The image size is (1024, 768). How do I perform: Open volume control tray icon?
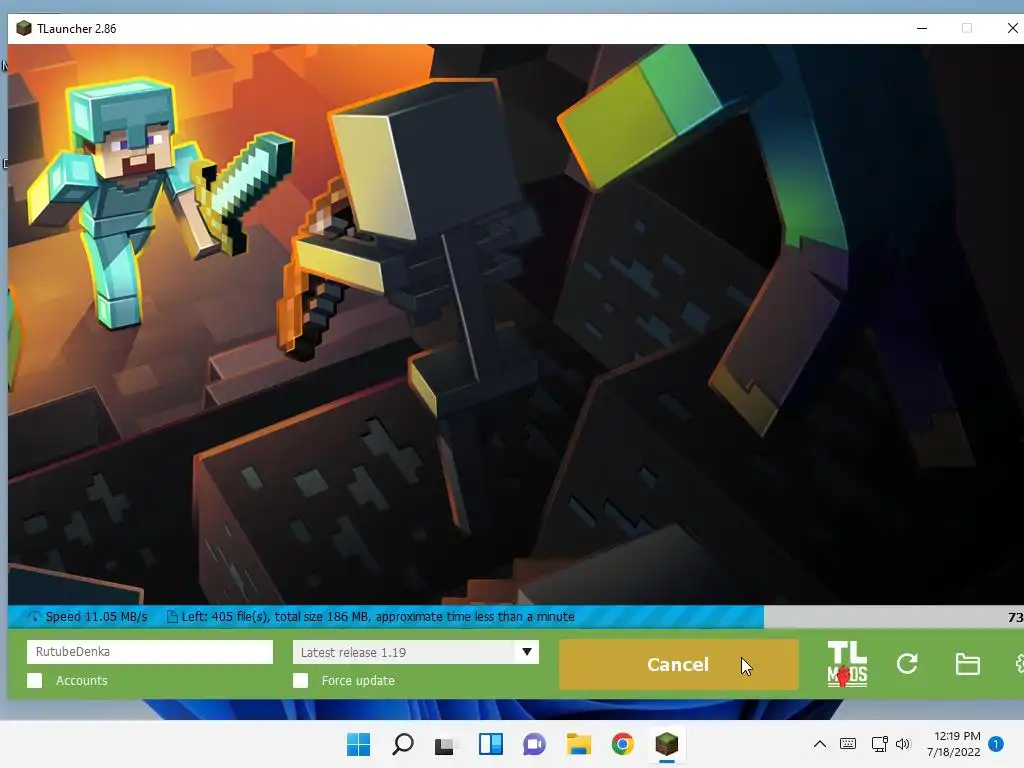point(903,744)
